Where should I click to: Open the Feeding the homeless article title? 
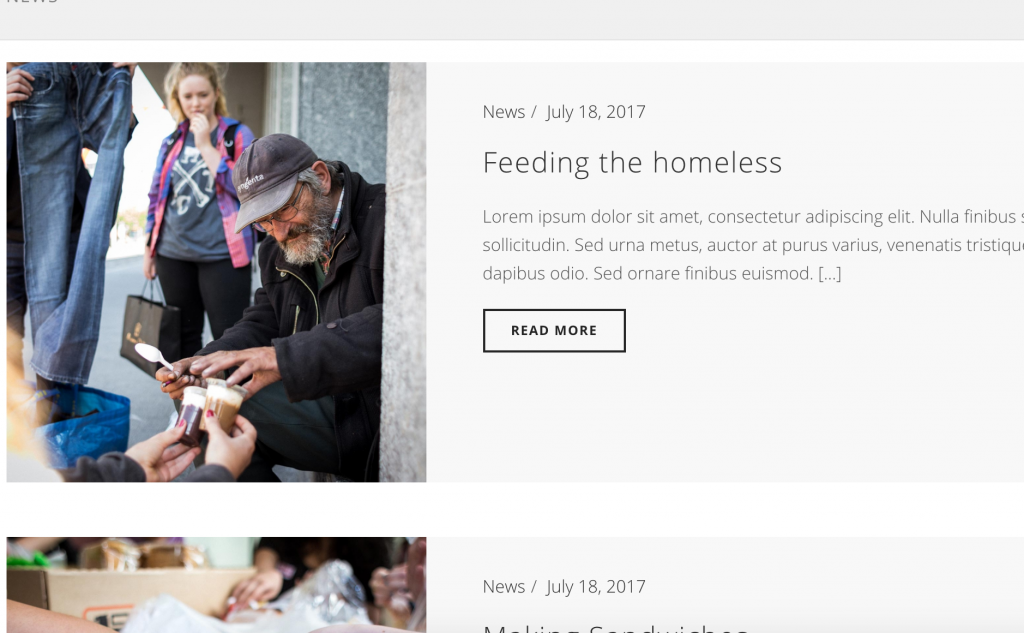click(632, 163)
